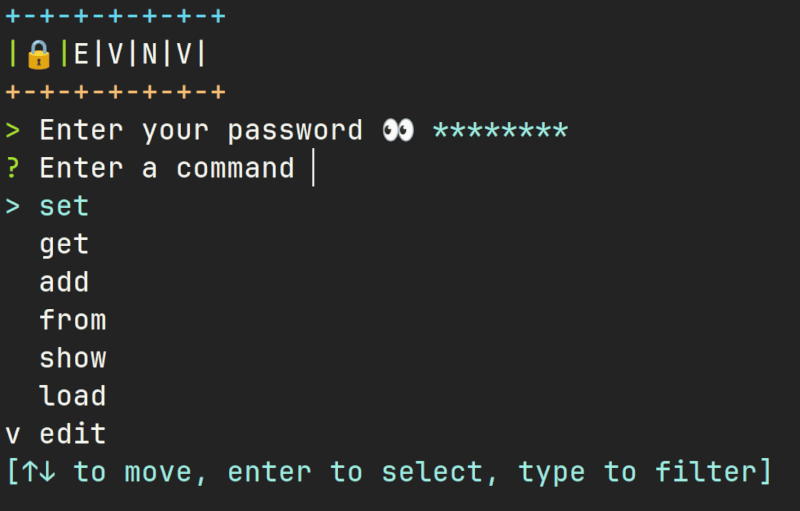Click letter E in the banner logo
Viewport: 800px width, 511px height.
[81, 54]
